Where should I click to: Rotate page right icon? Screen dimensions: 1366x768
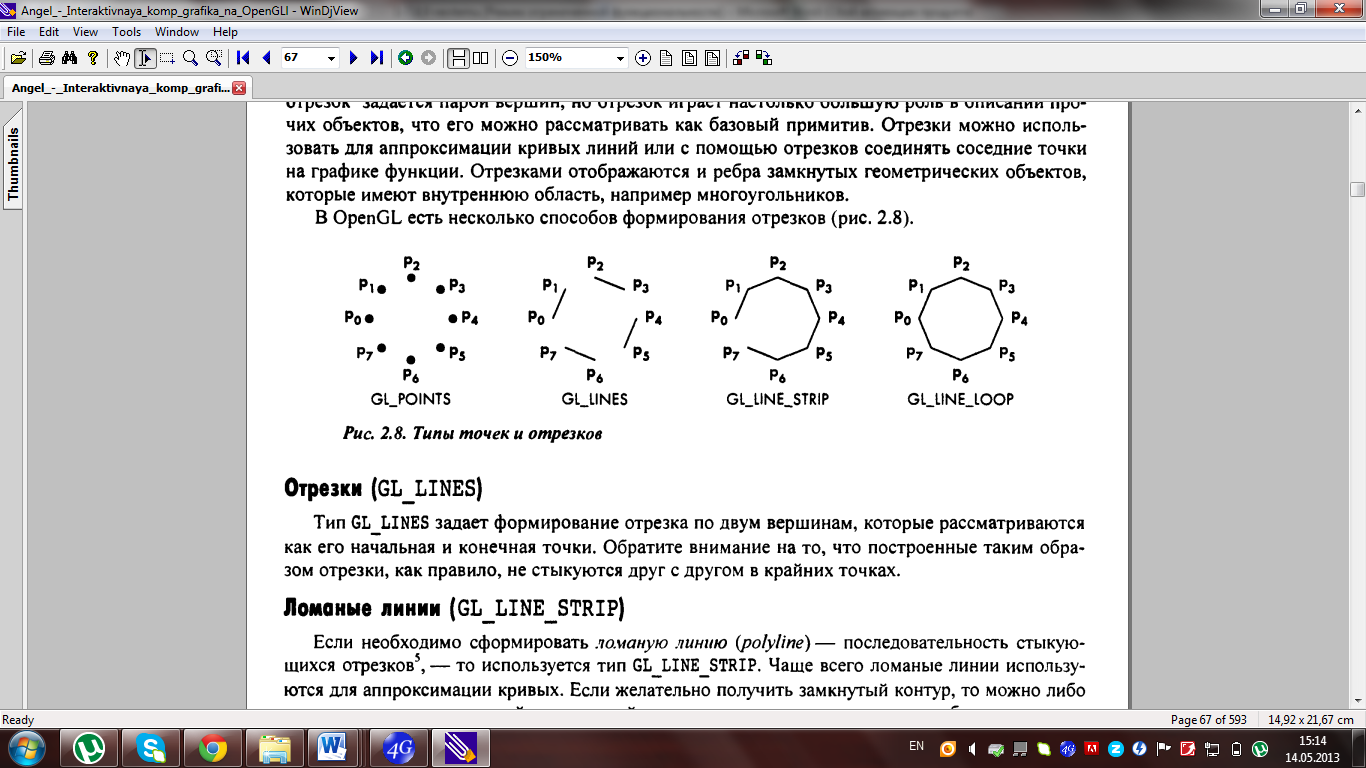764,58
